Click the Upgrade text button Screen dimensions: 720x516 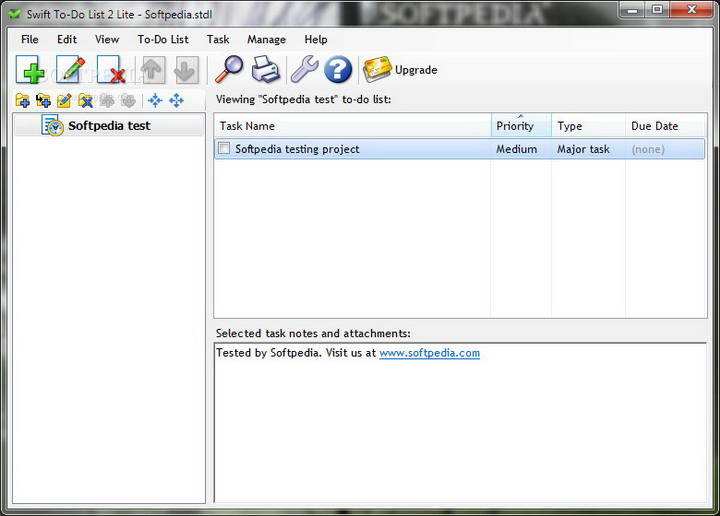point(416,70)
